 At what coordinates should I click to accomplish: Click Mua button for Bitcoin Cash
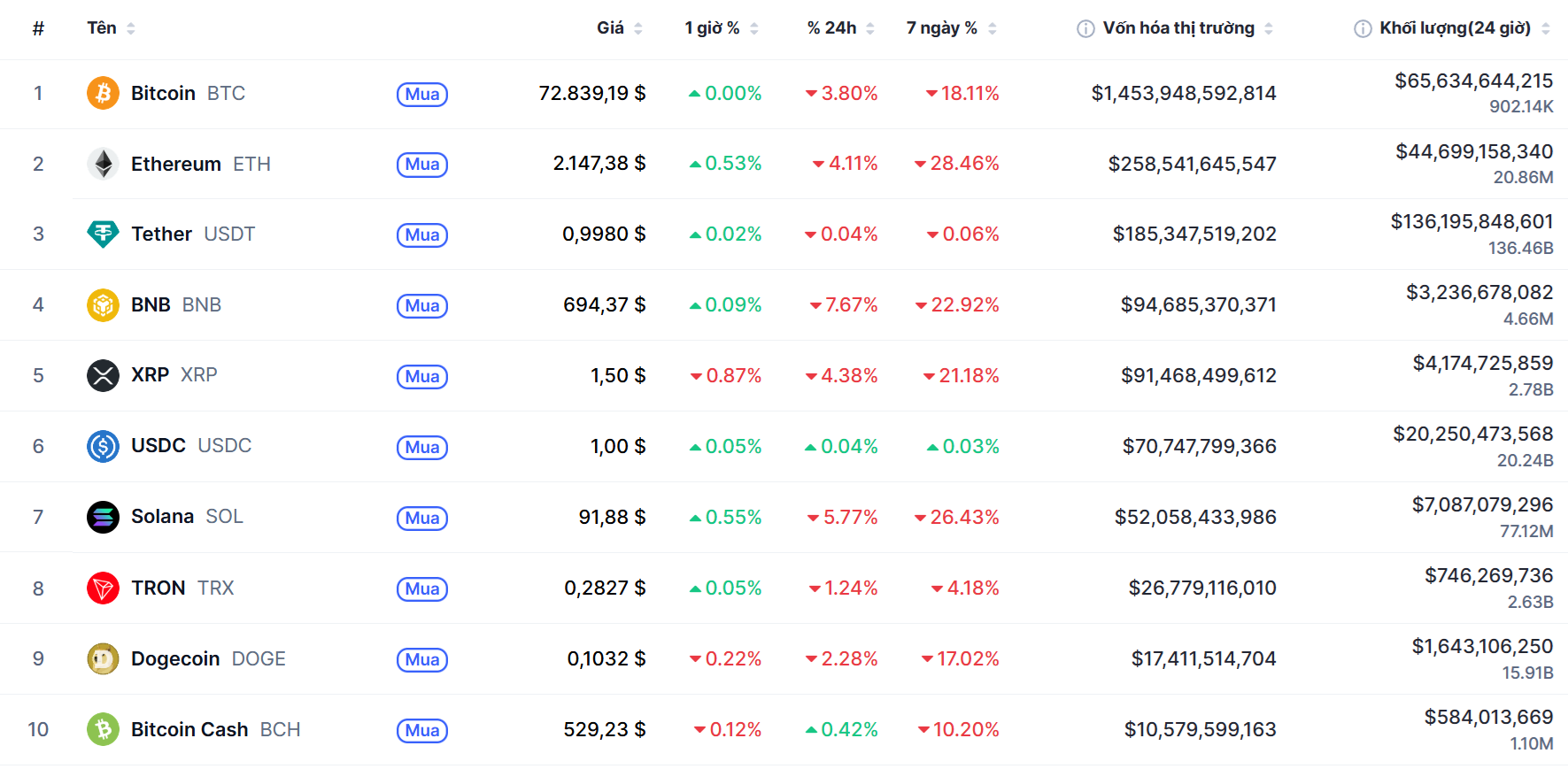pyautogui.click(x=422, y=731)
